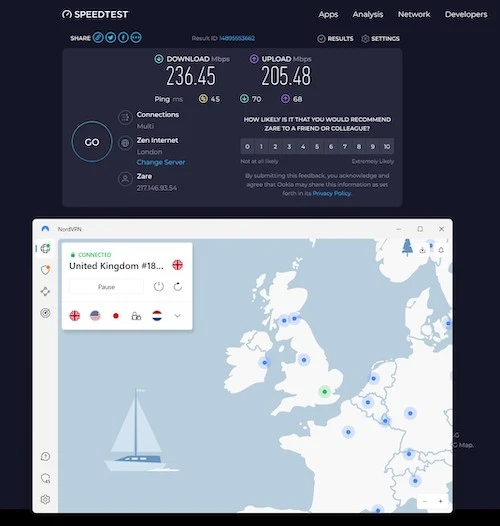Rate recommendation score 0
500x526 pixels.
click(x=247, y=147)
